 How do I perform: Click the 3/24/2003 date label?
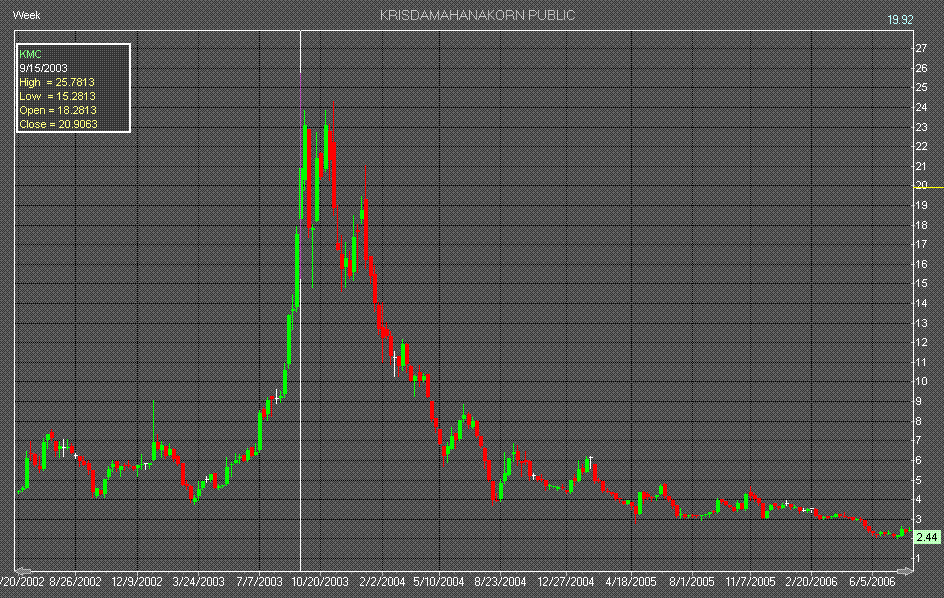(x=198, y=582)
